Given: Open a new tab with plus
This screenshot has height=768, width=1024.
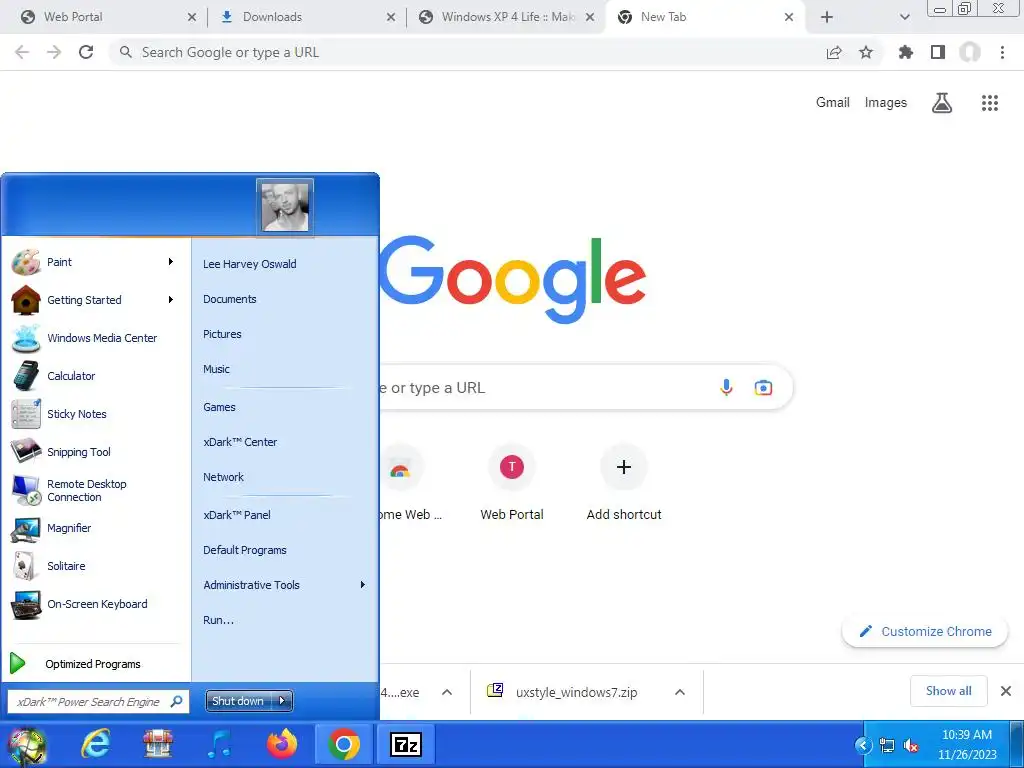Looking at the screenshot, I should tap(827, 17).
